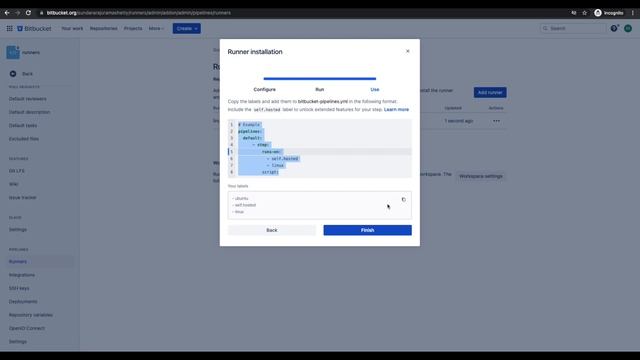
Task: Open Your work in top navigation
Action: (x=72, y=29)
